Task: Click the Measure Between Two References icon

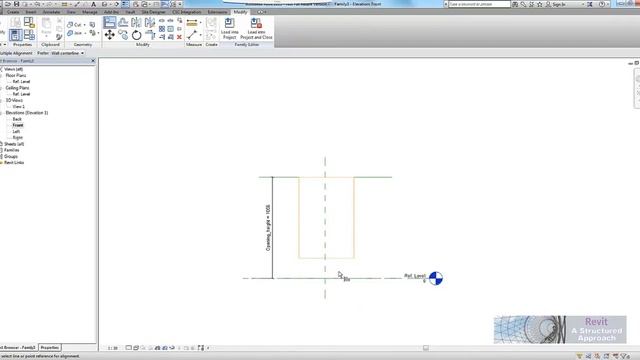Action: tap(192, 35)
